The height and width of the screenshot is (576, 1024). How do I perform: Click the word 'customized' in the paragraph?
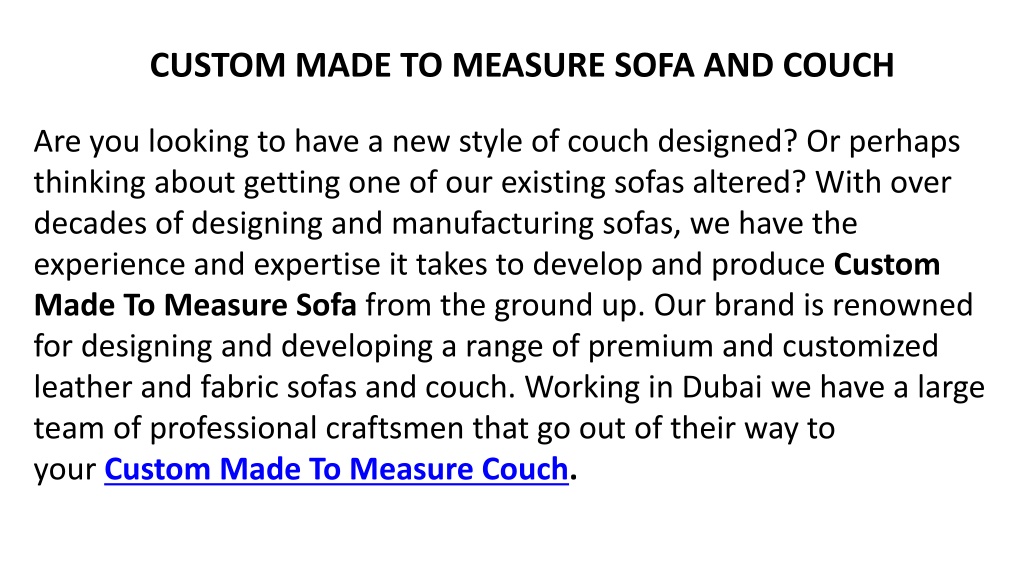[x=861, y=346]
